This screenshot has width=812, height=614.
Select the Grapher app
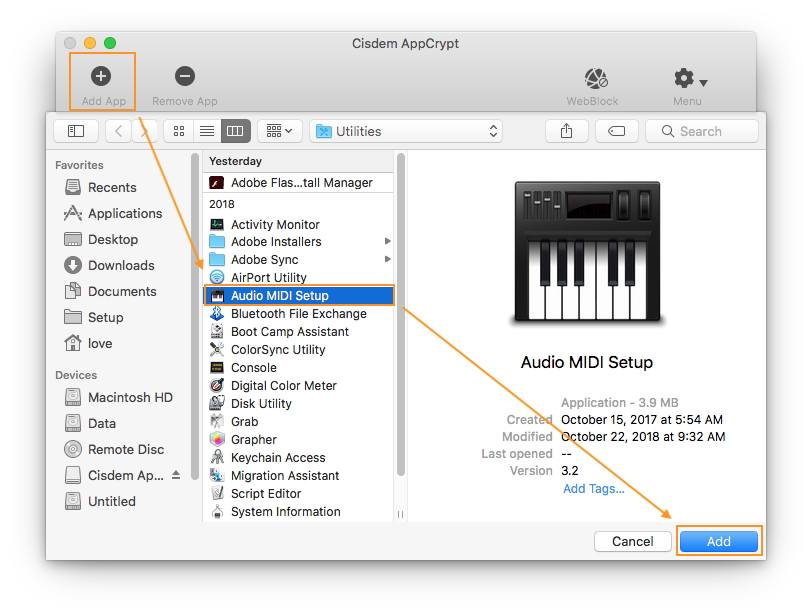coord(298,440)
